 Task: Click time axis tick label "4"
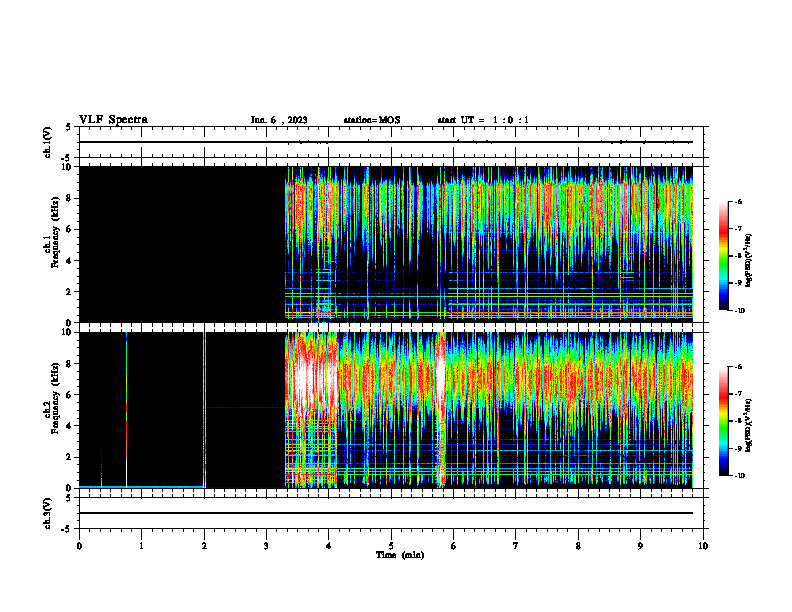click(329, 546)
